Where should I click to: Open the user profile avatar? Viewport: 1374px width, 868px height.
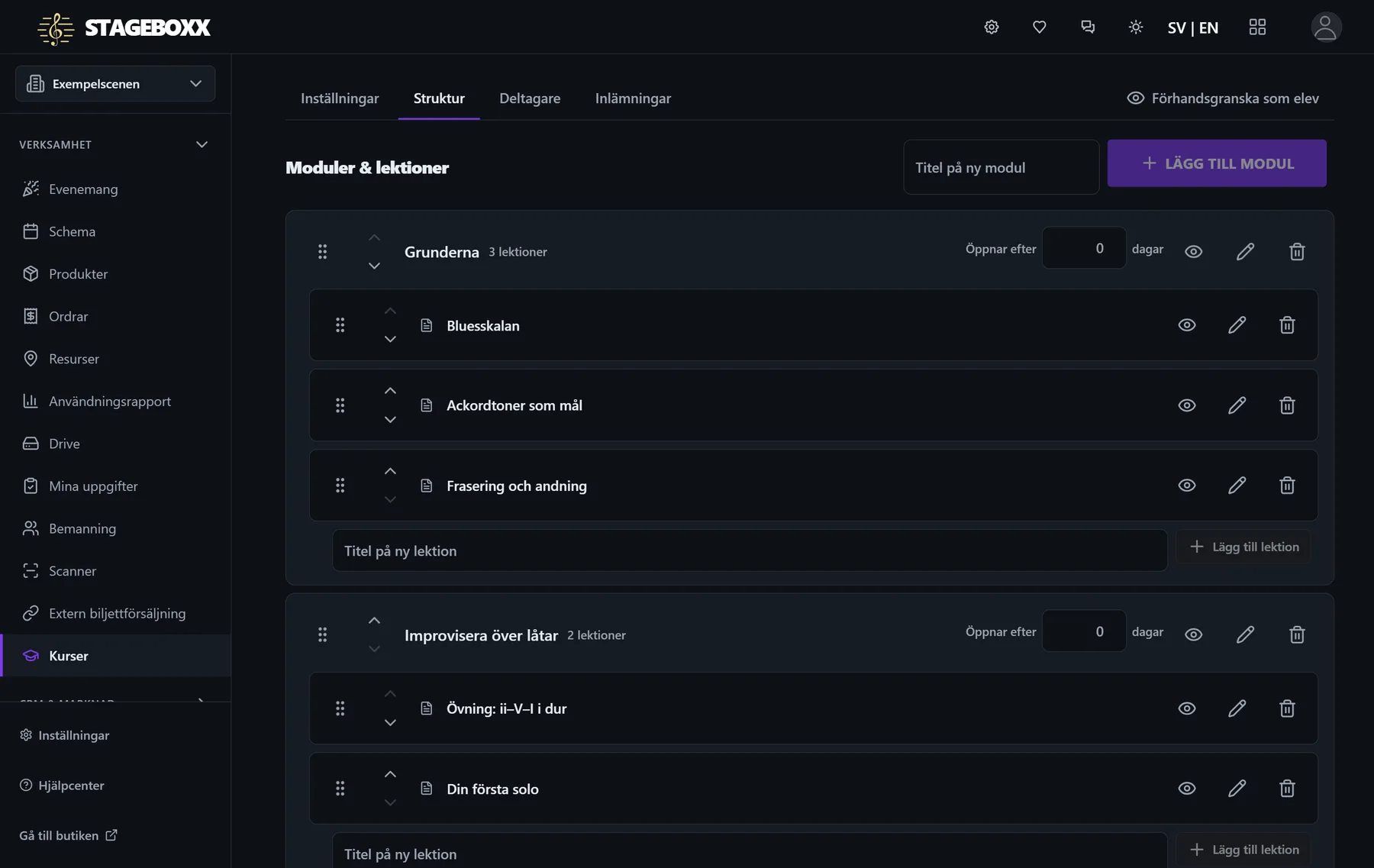click(x=1326, y=27)
